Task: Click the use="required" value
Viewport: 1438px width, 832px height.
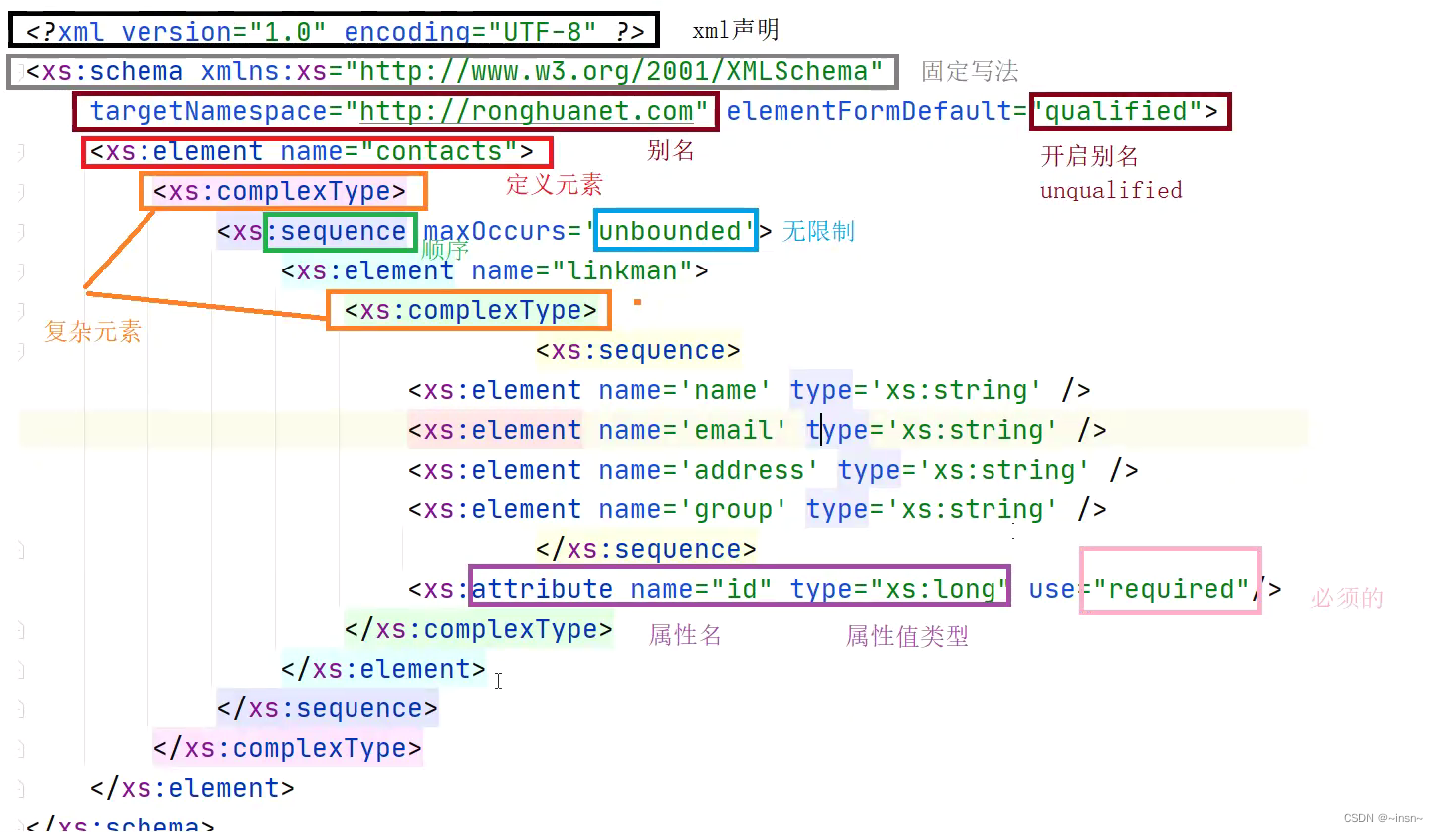Action: [x=1172, y=589]
